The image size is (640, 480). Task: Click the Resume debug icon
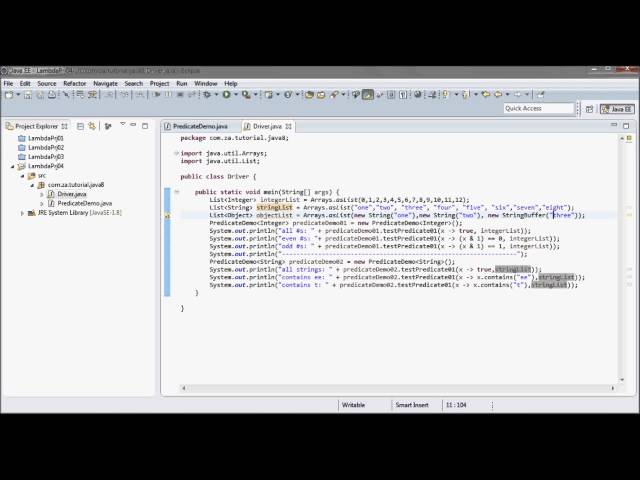157,95
